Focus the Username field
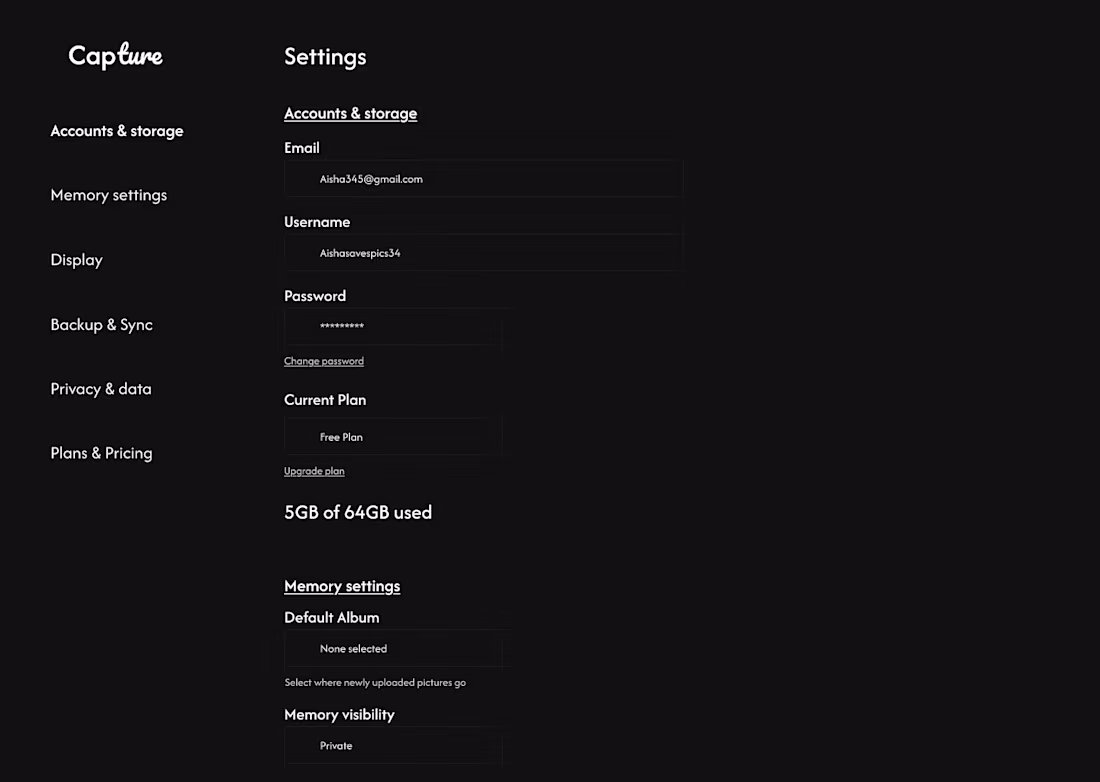This screenshot has width=1100, height=782. pyautogui.click(x=483, y=253)
